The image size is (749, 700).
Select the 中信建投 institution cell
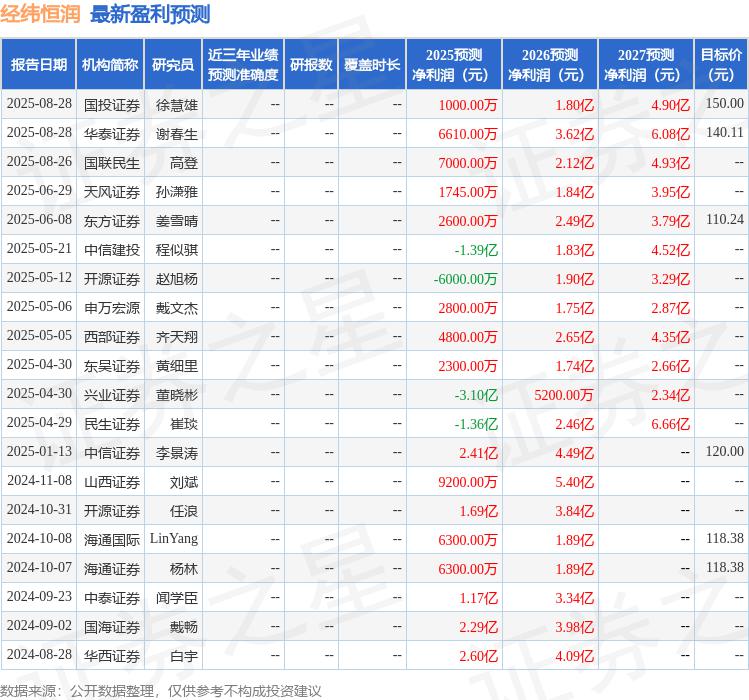[112, 250]
